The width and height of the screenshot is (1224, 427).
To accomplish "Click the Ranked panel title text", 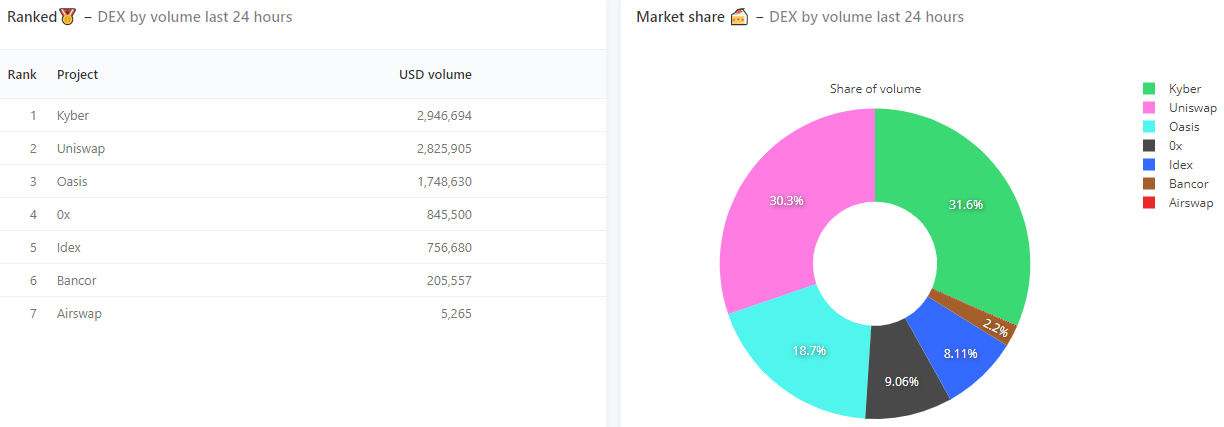I will click(x=32, y=17).
